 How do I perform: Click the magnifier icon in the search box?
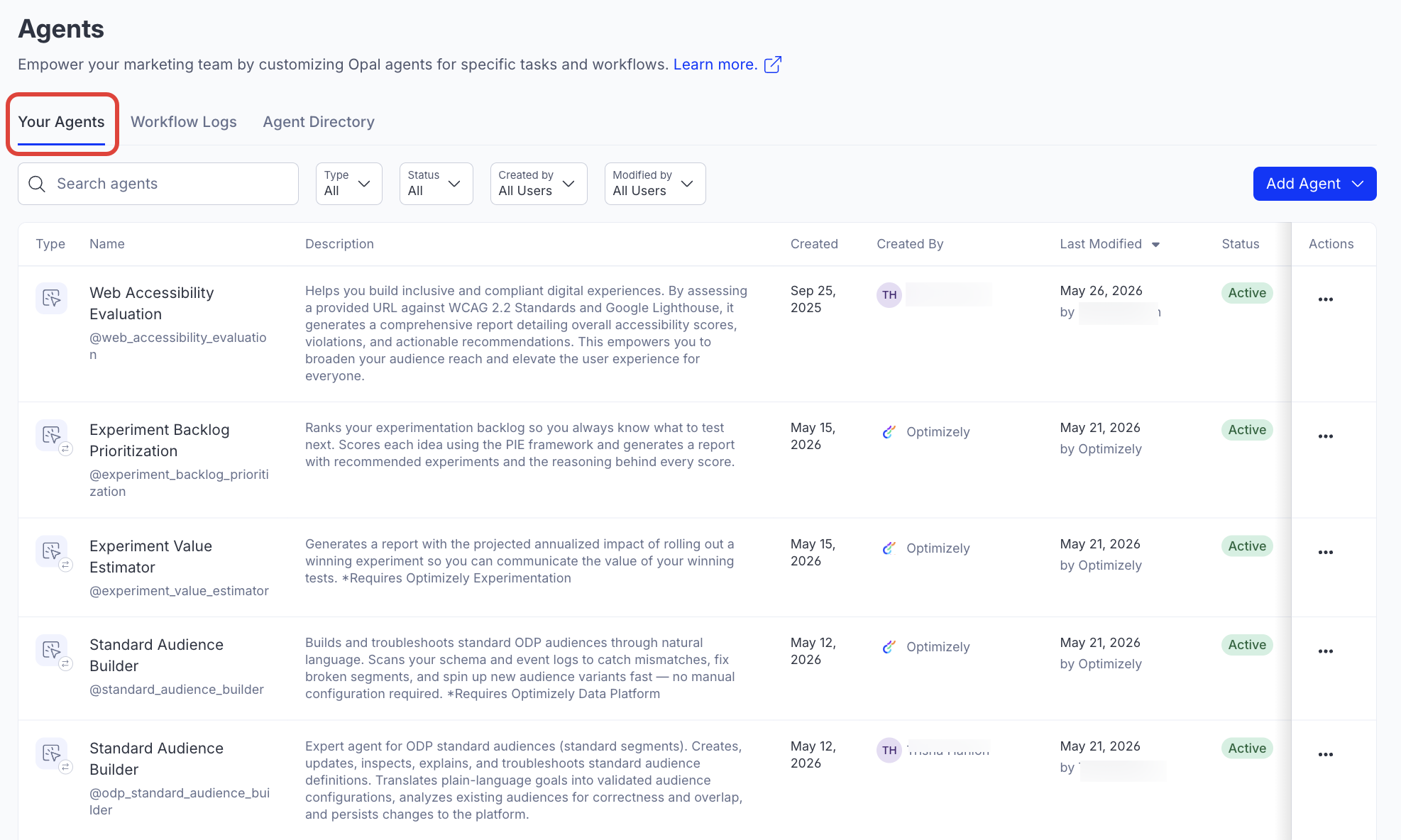37,184
